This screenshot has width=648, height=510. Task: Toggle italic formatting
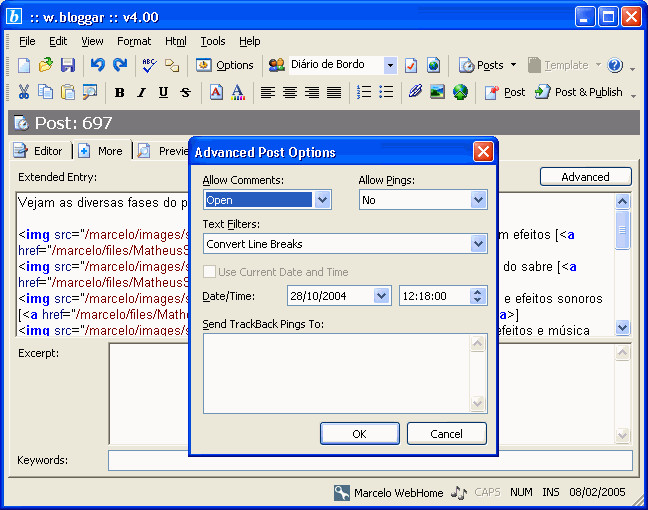click(x=141, y=92)
